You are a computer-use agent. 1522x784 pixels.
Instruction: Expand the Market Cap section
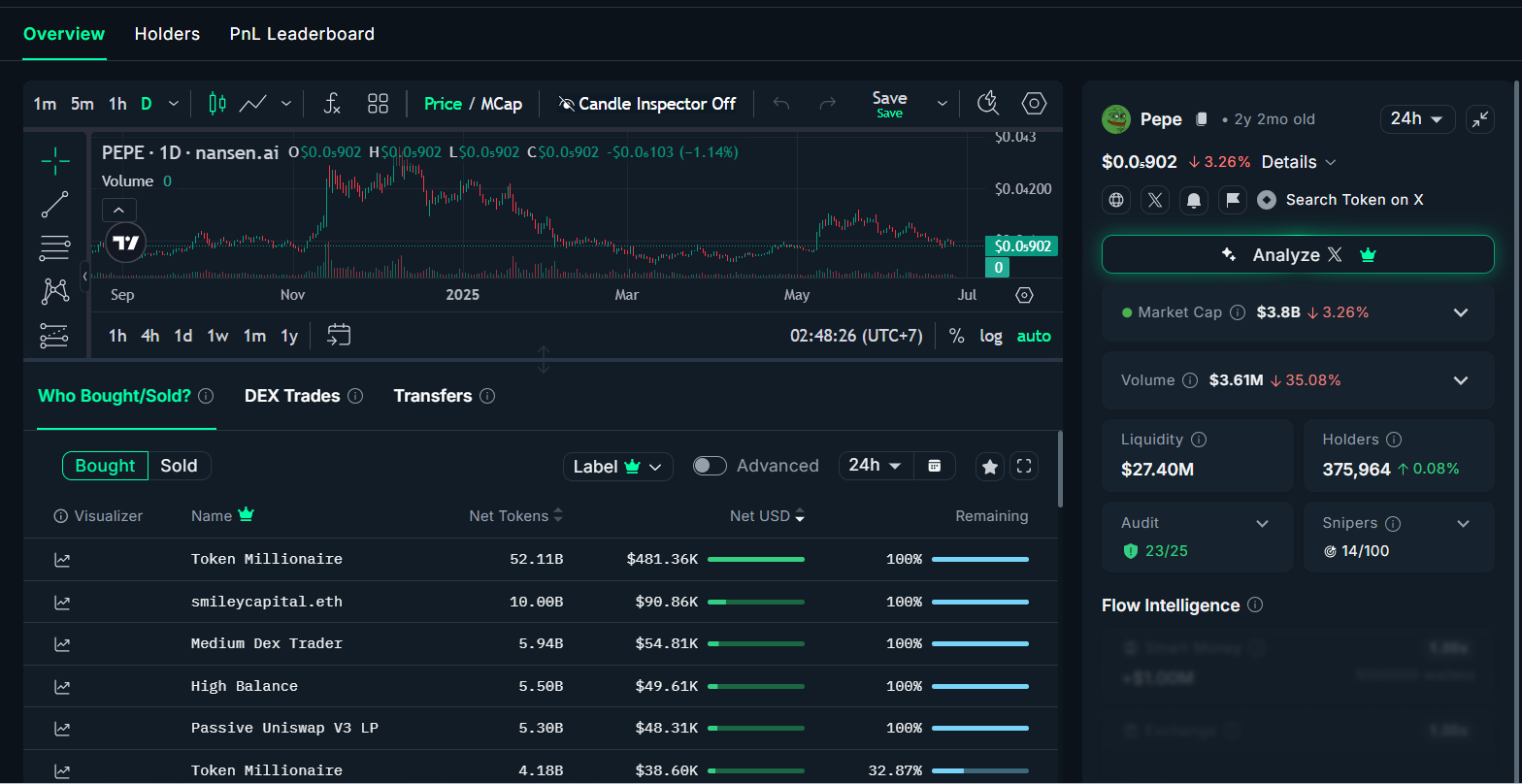point(1460,312)
